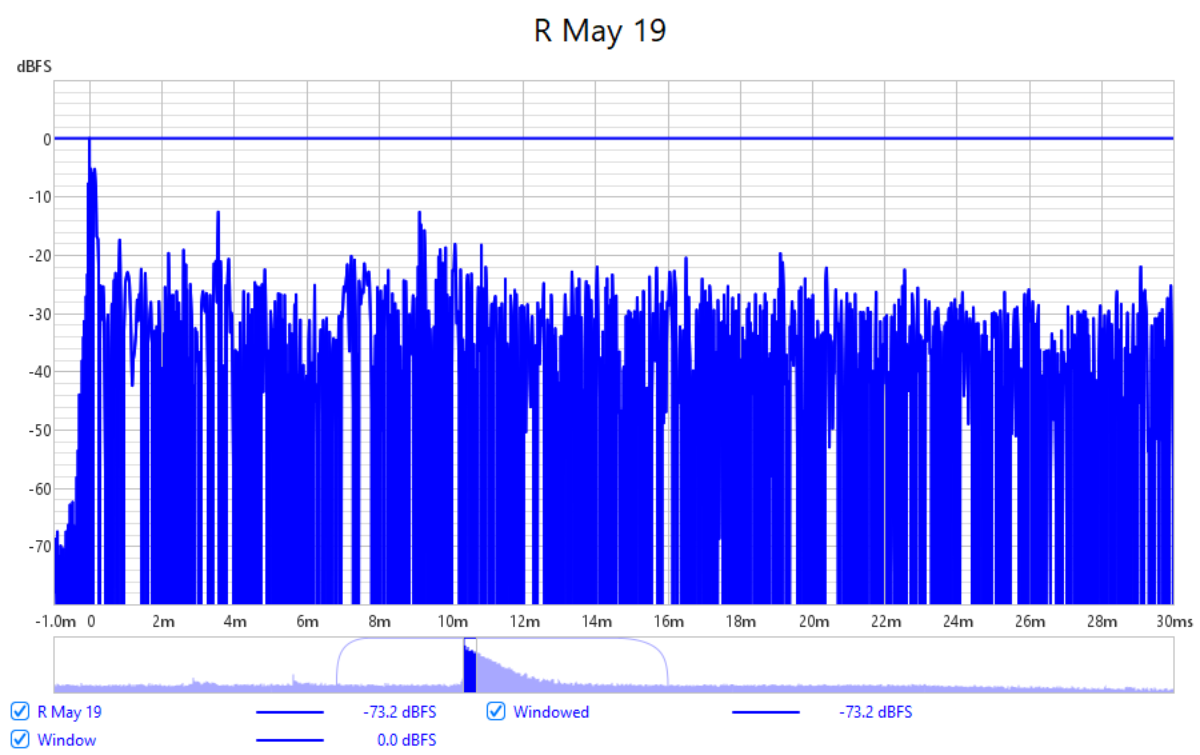Screen dimensions: 1200x755
Task: Click the R May 19 line color sample
Action: [x=290, y=712]
